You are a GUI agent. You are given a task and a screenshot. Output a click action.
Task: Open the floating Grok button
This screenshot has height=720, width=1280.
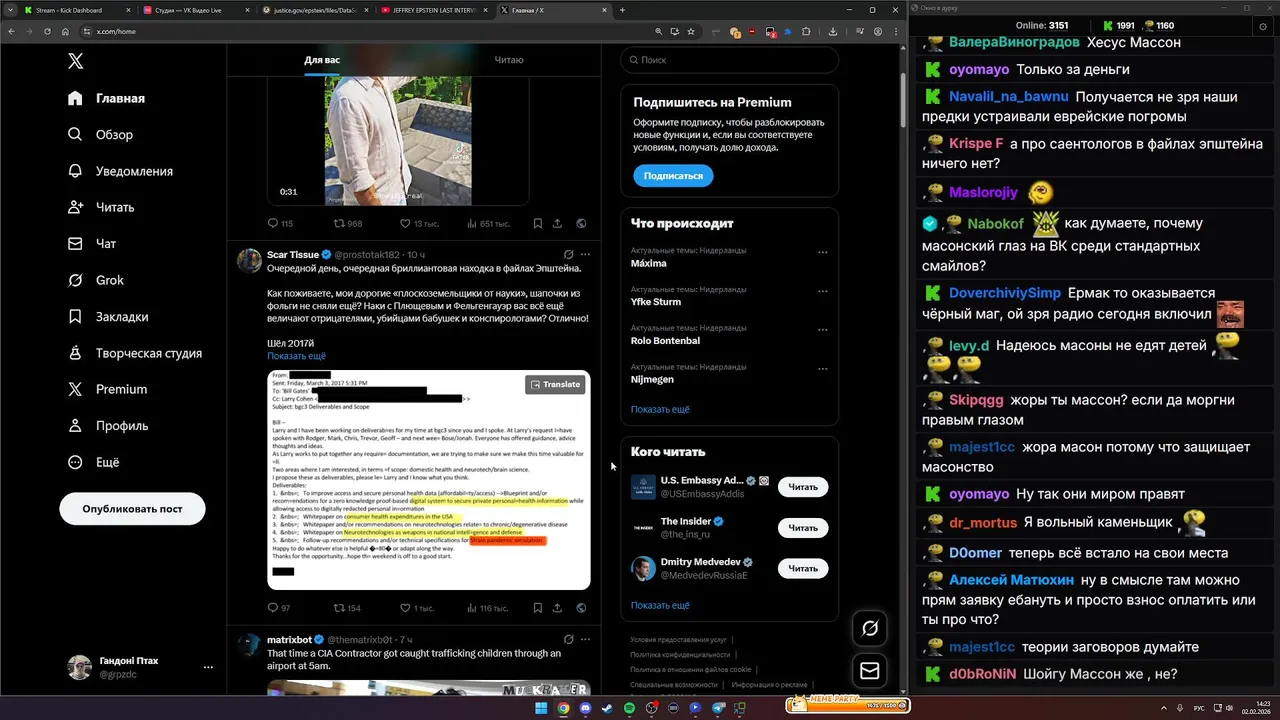pos(870,628)
